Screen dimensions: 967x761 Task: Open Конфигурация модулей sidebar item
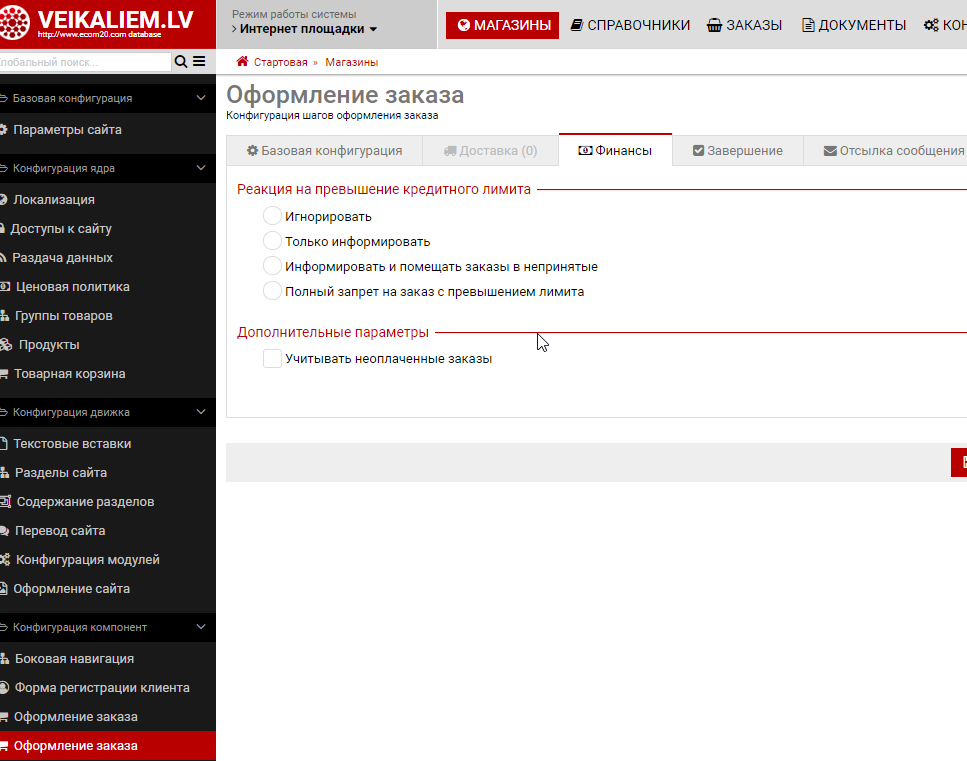[87, 560]
